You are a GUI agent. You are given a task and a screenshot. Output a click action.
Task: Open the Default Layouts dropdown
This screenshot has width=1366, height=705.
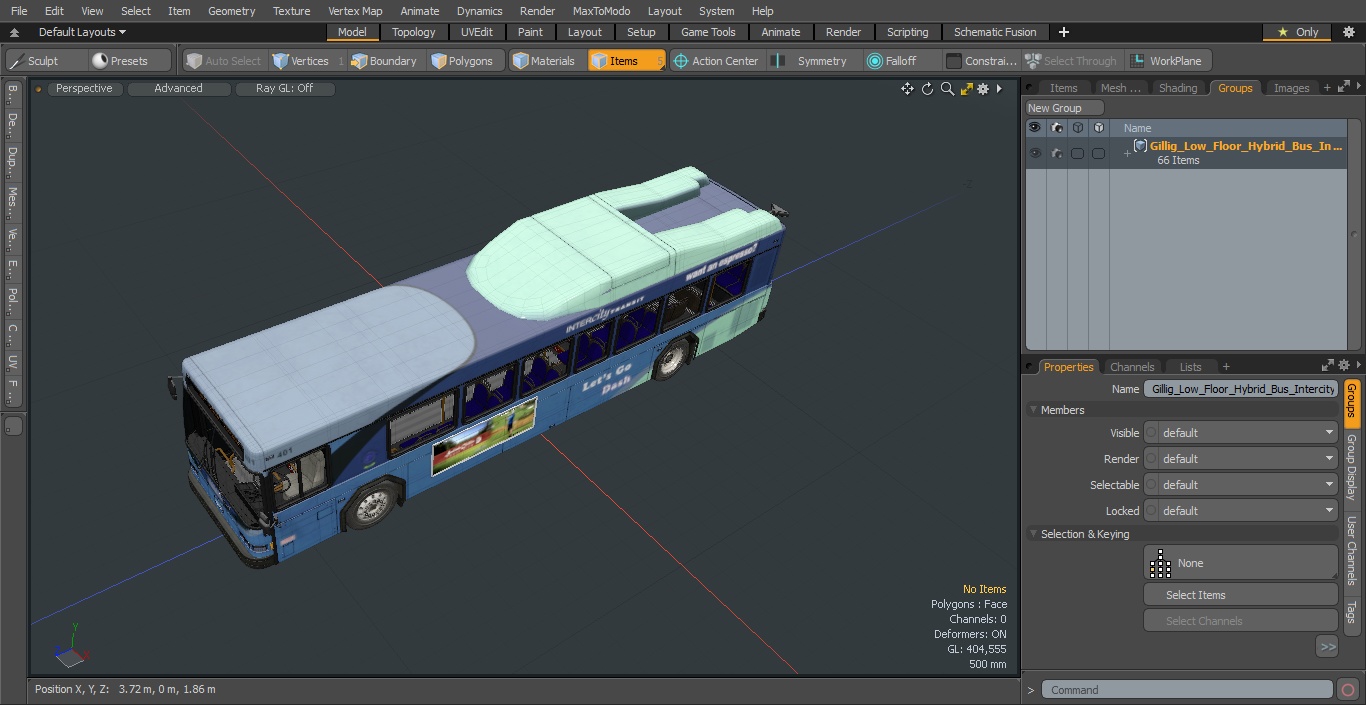(x=82, y=32)
